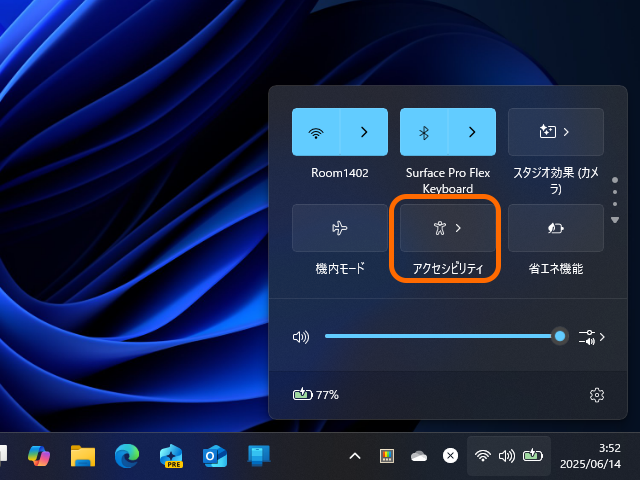
Task: Expand Bluetooth devices list chevron
Action: point(472,132)
